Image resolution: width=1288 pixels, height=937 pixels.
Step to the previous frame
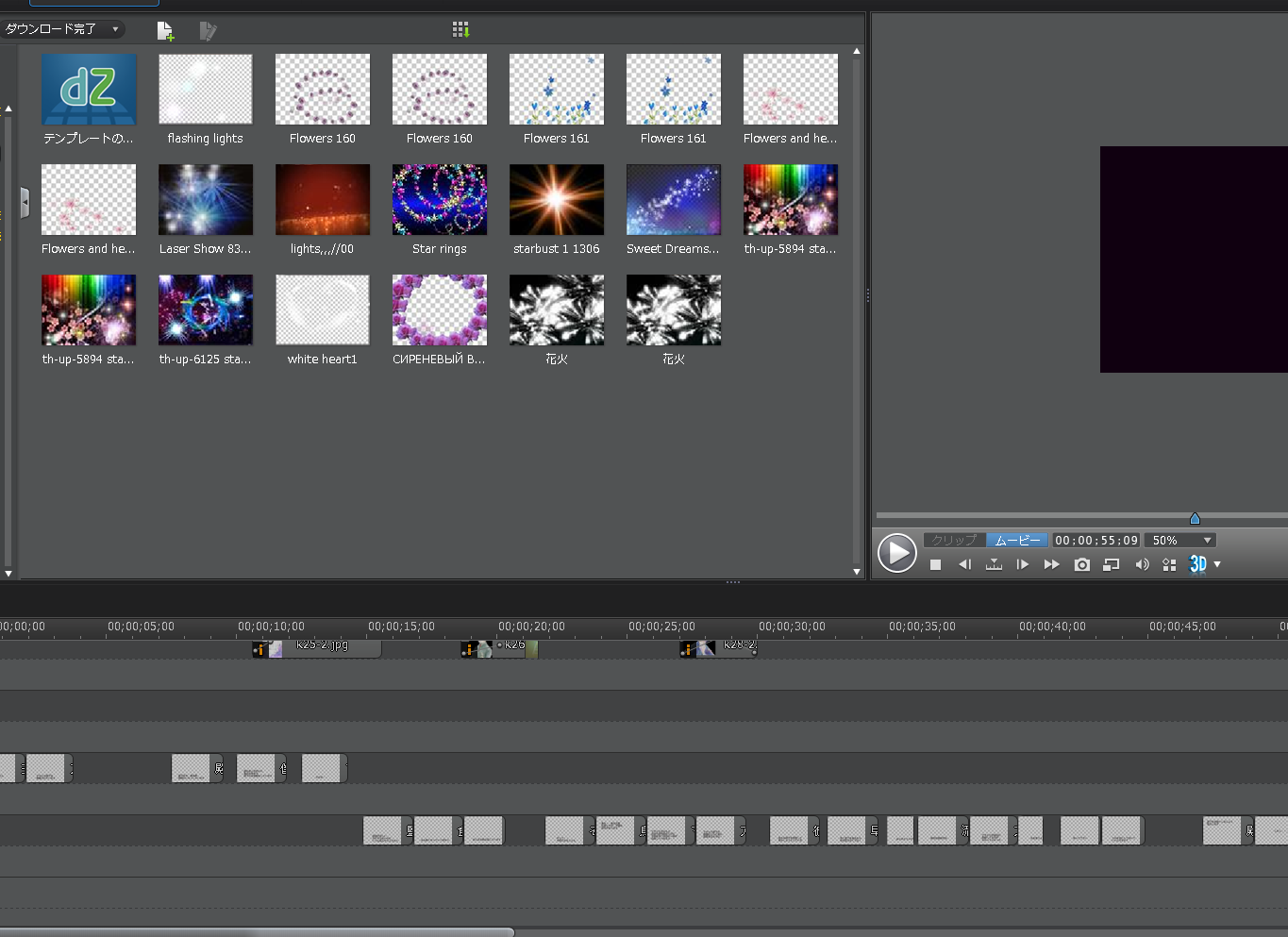tap(964, 564)
